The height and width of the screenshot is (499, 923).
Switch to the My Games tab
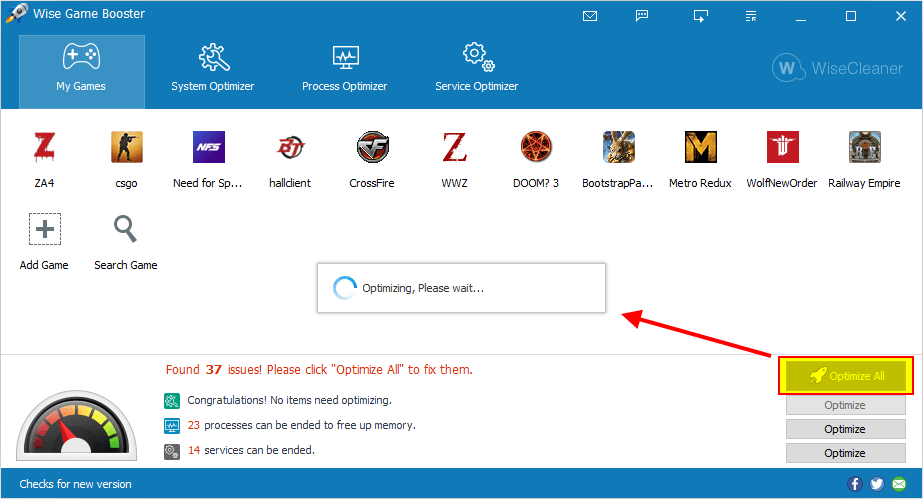tap(82, 71)
